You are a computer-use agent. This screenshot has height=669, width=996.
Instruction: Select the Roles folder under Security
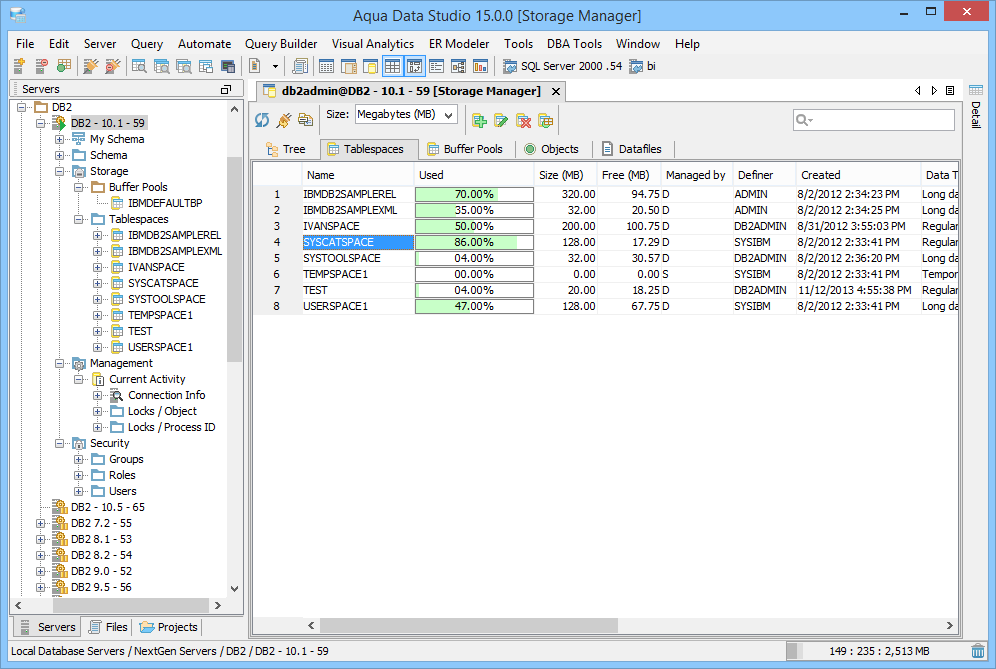[122, 475]
